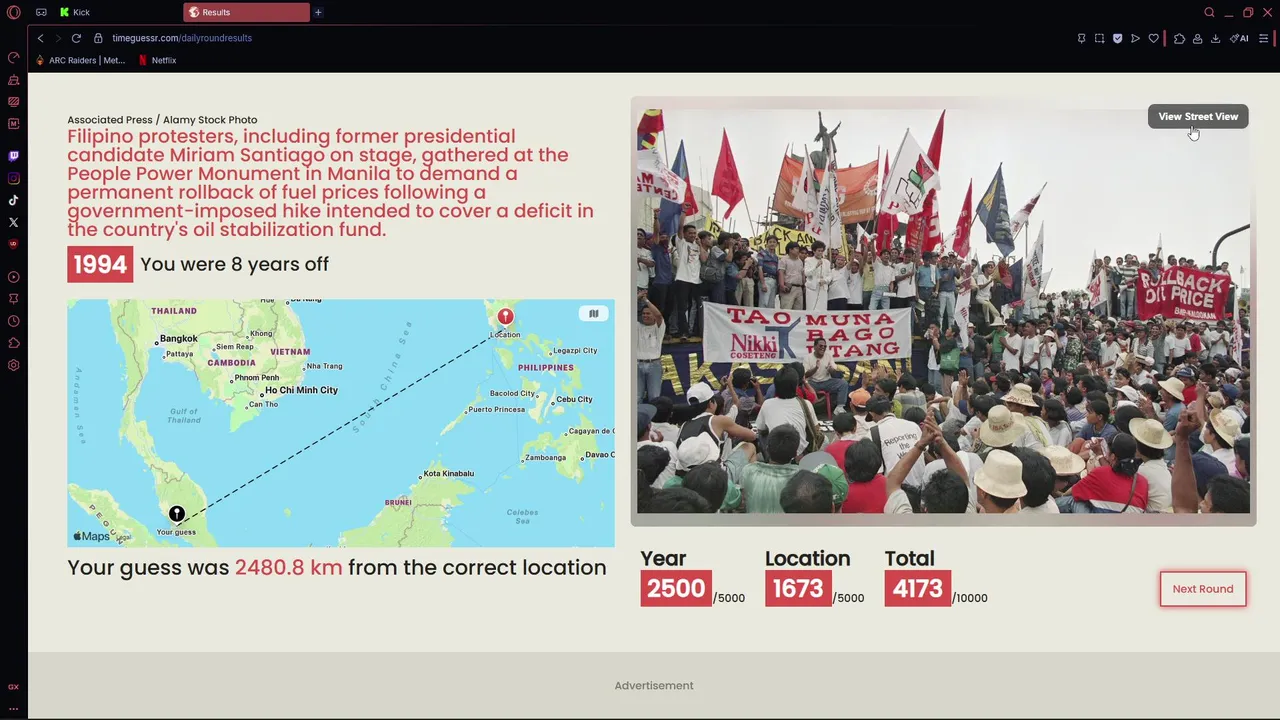This screenshot has width=1280, height=720.
Task: Add page to bookmarks with heart icon
Action: pos(1153,38)
